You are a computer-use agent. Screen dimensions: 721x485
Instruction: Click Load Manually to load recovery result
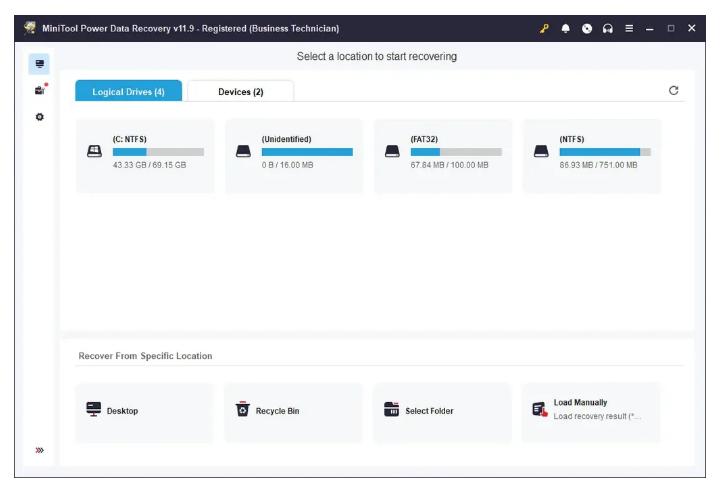[x=592, y=409]
